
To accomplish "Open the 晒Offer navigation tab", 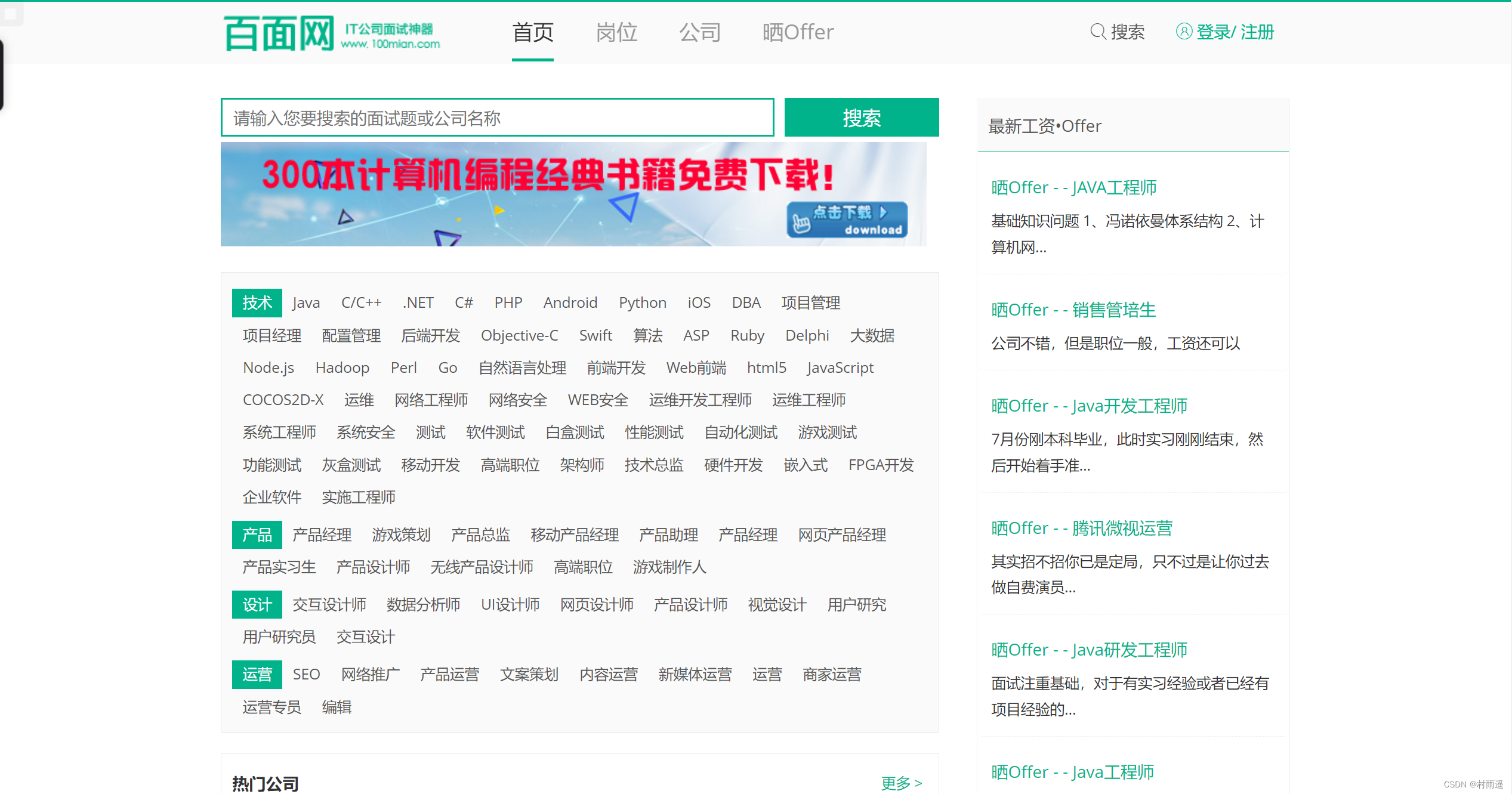I will (798, 32).
